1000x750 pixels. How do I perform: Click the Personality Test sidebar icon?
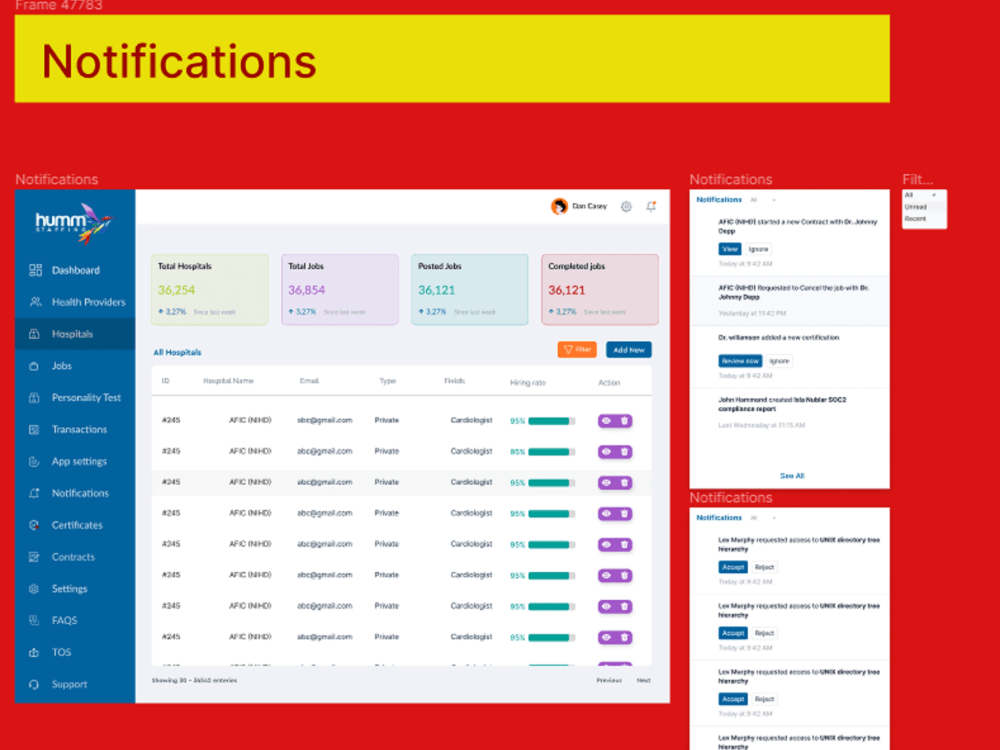34,398
